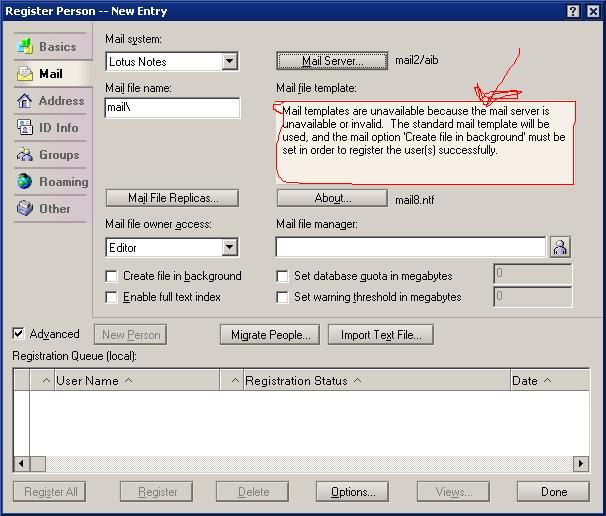
Task: Click the Mail envelope sidebar icon
Action: (25, 73)
